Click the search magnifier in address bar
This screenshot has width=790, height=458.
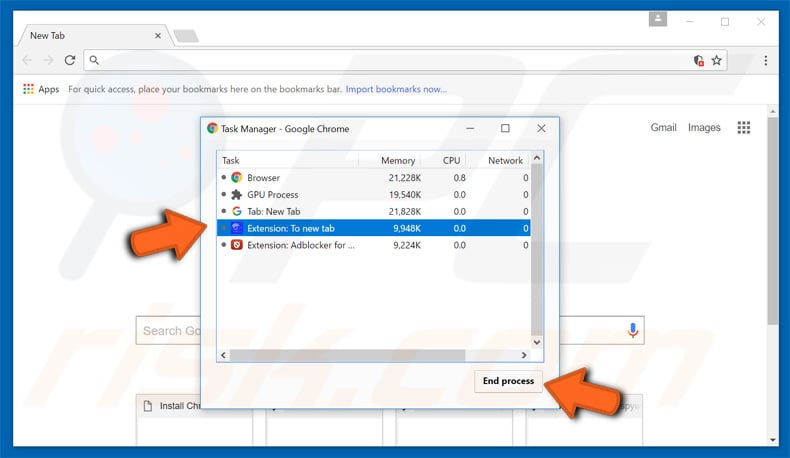[x=94, y=60]
